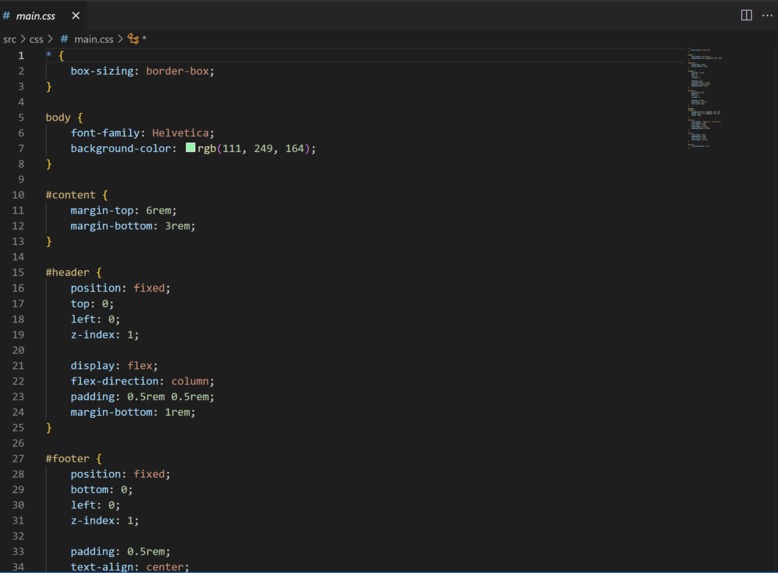778x573 pixels.
Task: Click the body selector text
Action: pos(58,118)
